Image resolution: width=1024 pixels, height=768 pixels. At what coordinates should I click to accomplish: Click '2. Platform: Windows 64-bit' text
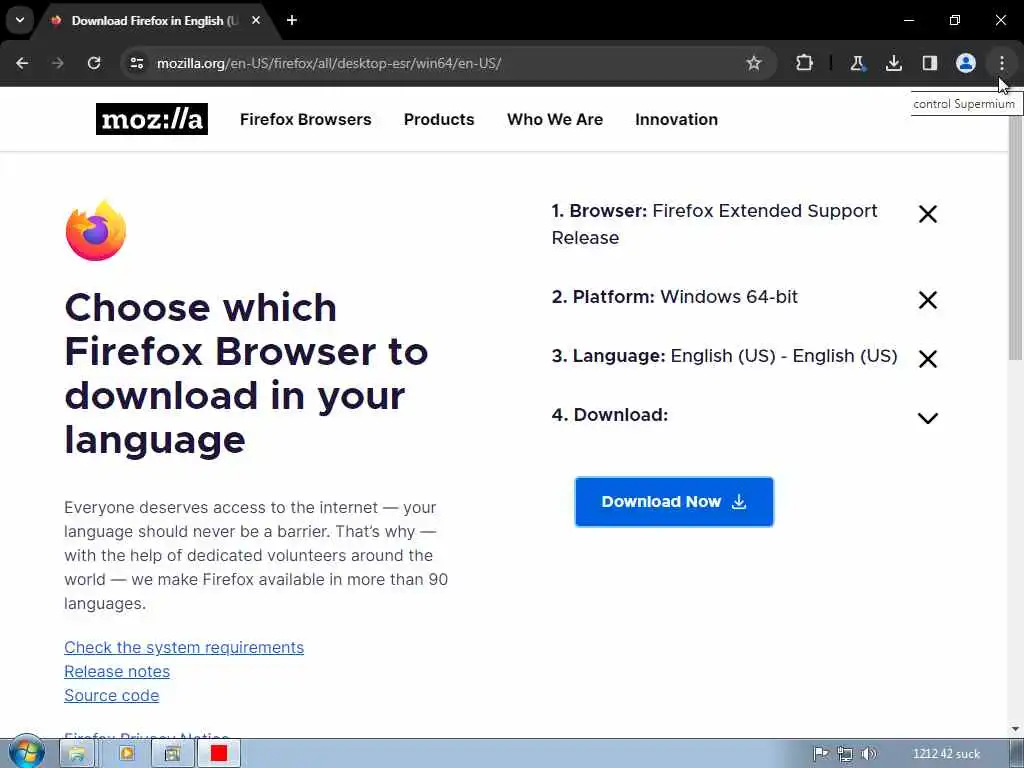point(675,296)
